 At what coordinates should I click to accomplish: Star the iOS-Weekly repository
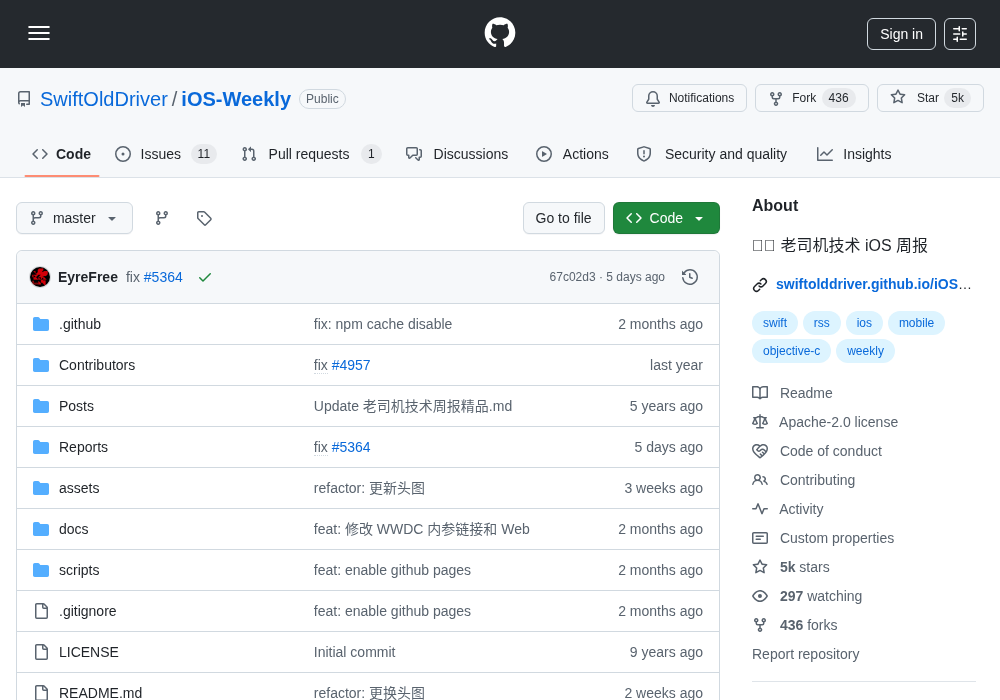(x=930, y=98)
